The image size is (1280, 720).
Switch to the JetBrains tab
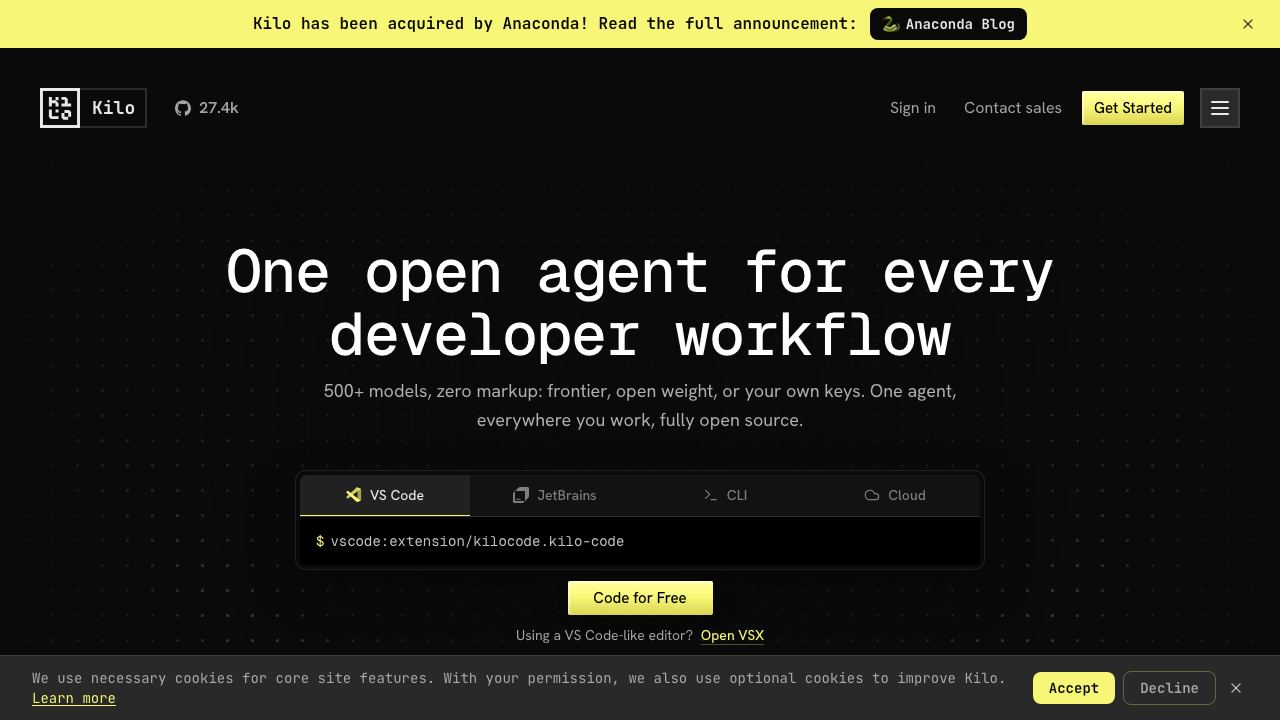pos(555,495)
